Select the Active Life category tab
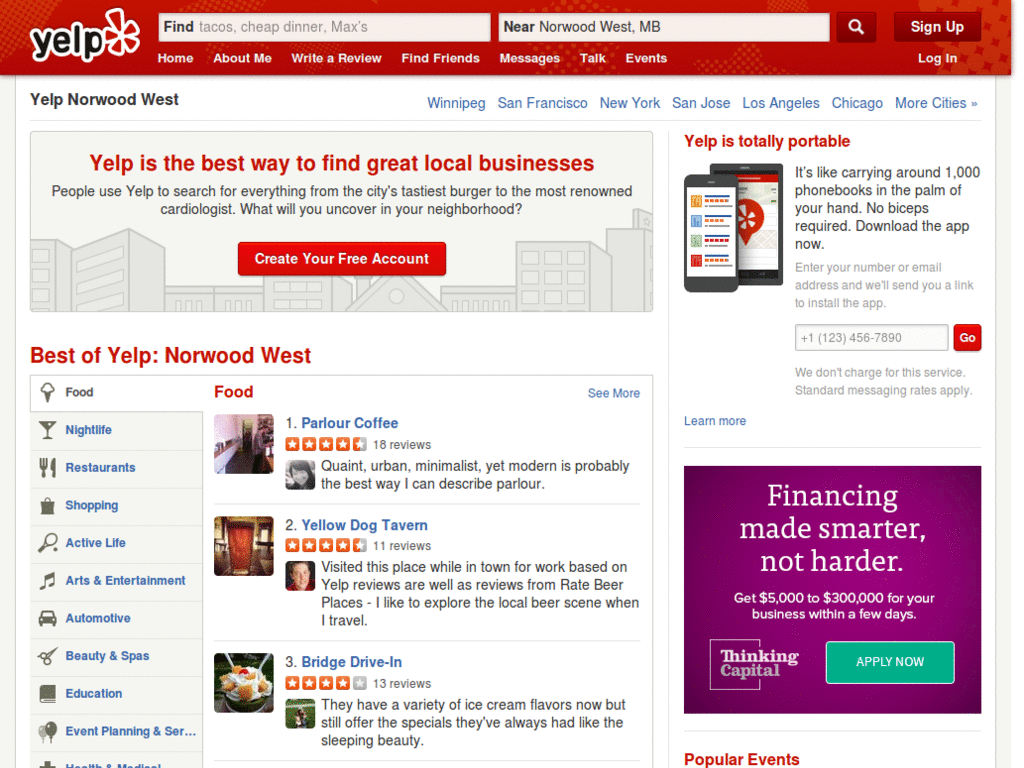The height and width of the screenshot is (768, 1024). [x=116, y=543]
